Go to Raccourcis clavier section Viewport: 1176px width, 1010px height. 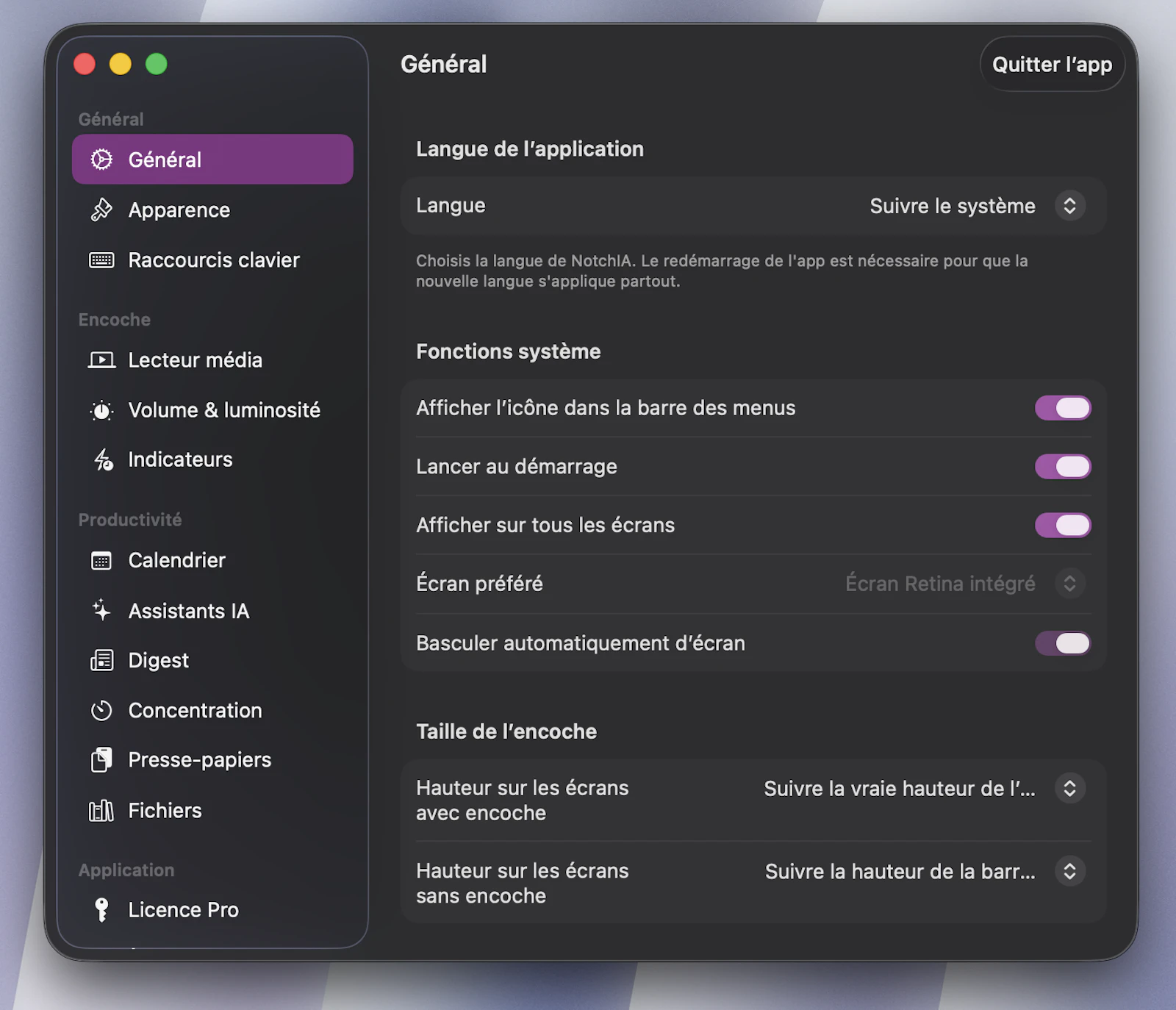(x=212, y=260)
